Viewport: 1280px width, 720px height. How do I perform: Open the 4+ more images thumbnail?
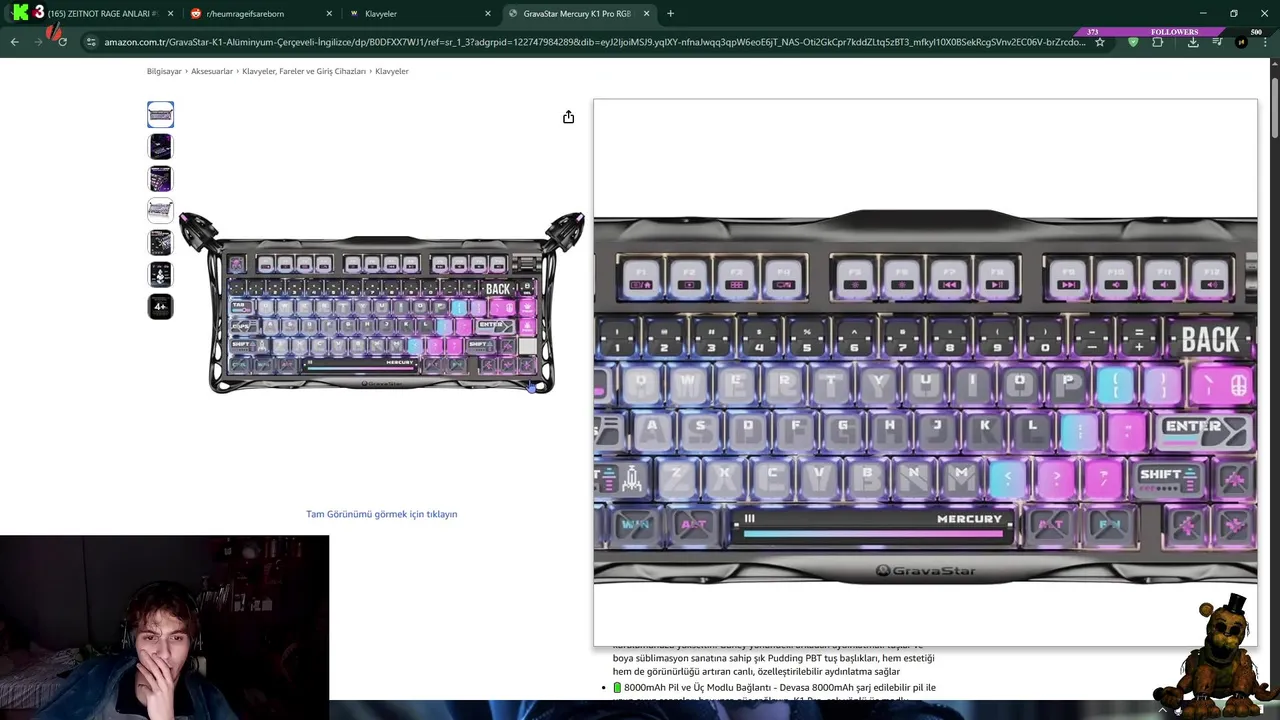tap(160, 306)
